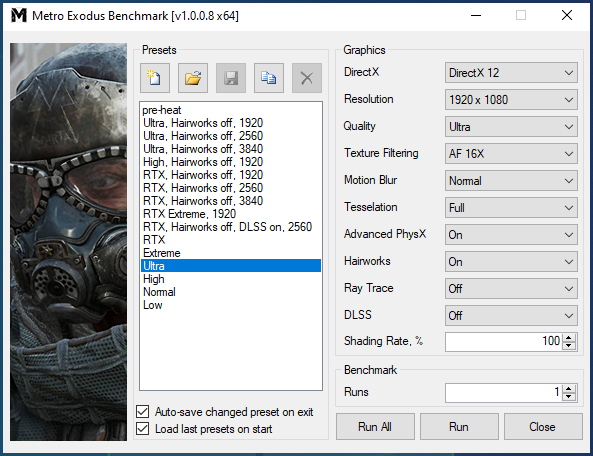
Task: Open the Advanced PhysX dropdown
Action: click(511, 235)
